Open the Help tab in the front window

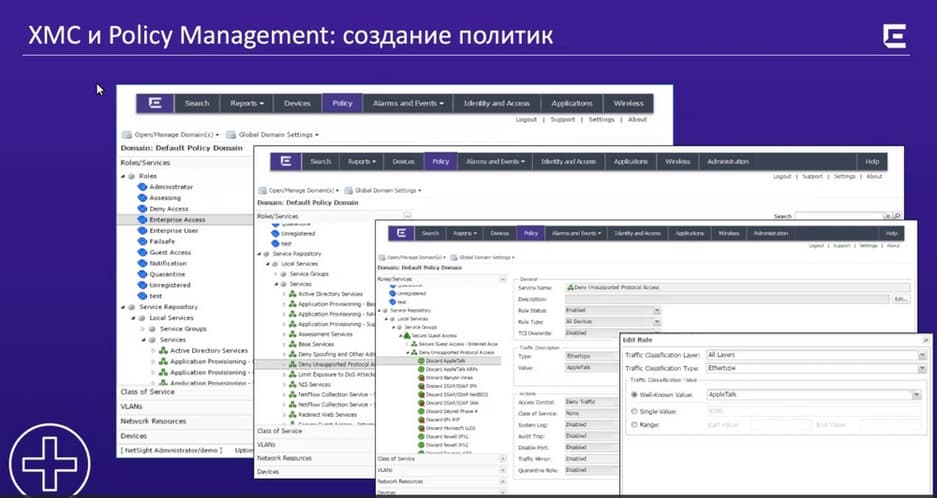[x=892, y=233]
